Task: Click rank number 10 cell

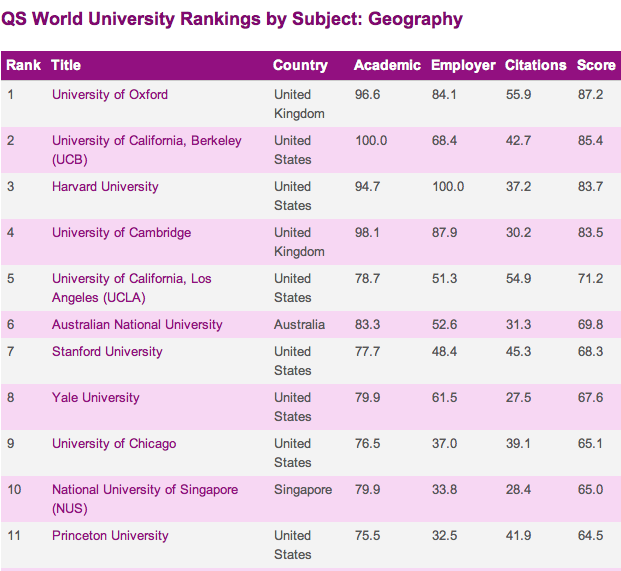Action: coord(14,489)
